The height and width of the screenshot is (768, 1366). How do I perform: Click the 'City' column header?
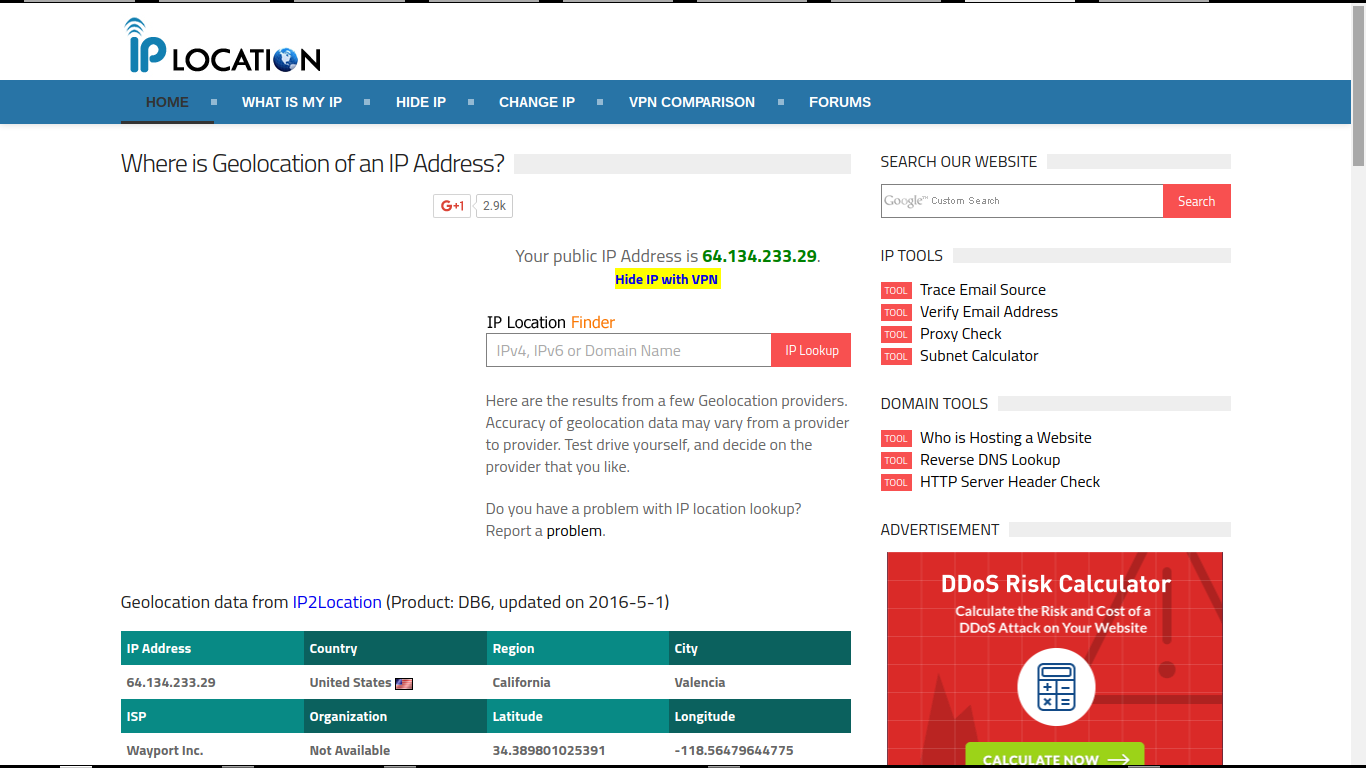click(x=760, y=648)
